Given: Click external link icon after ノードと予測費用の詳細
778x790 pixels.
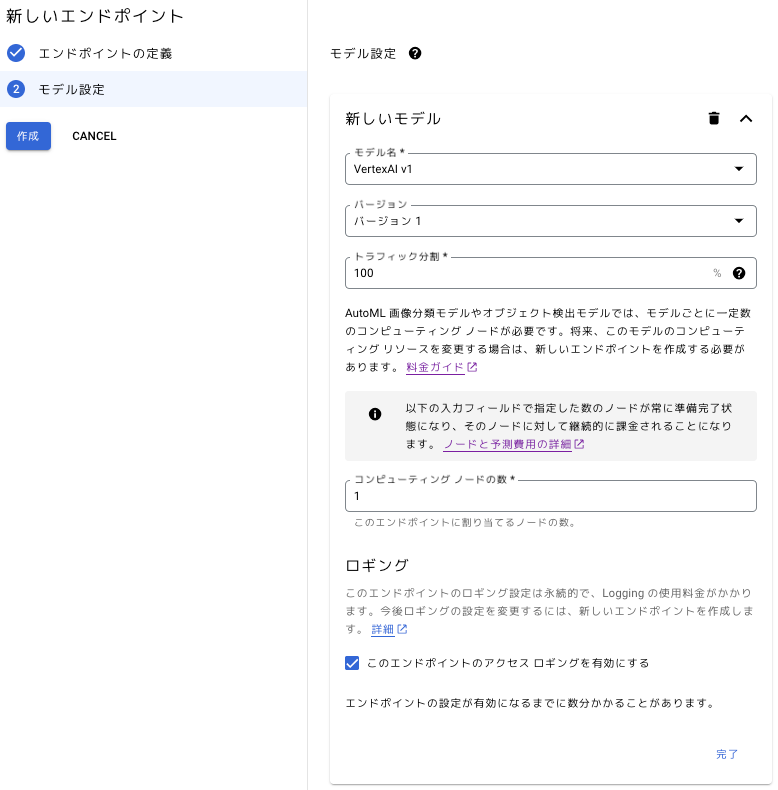Looking at the screenshot, I should click(x=579, y=444).
